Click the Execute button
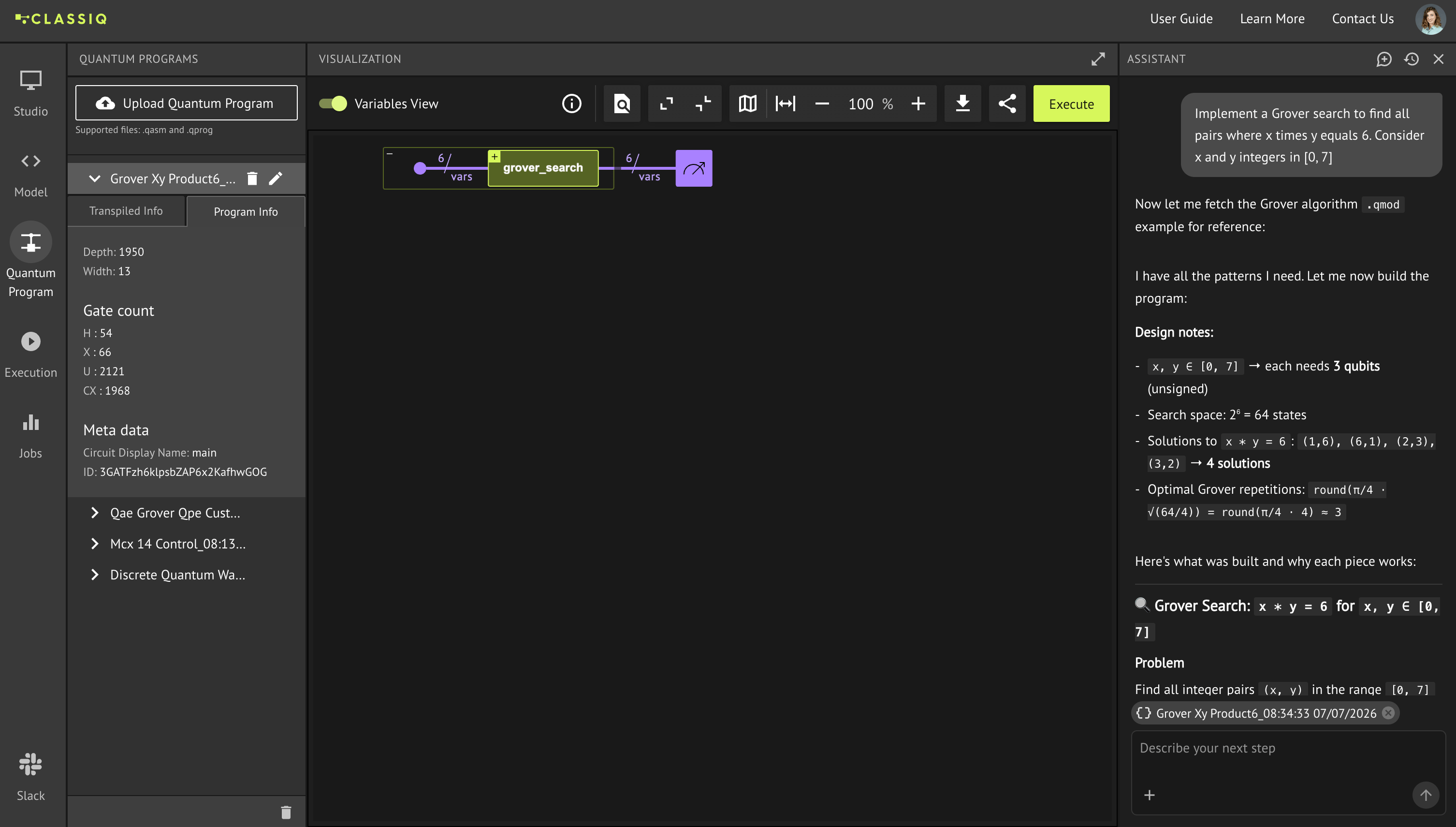Viewport: 1456px width, 827px height. point(1071,103)
